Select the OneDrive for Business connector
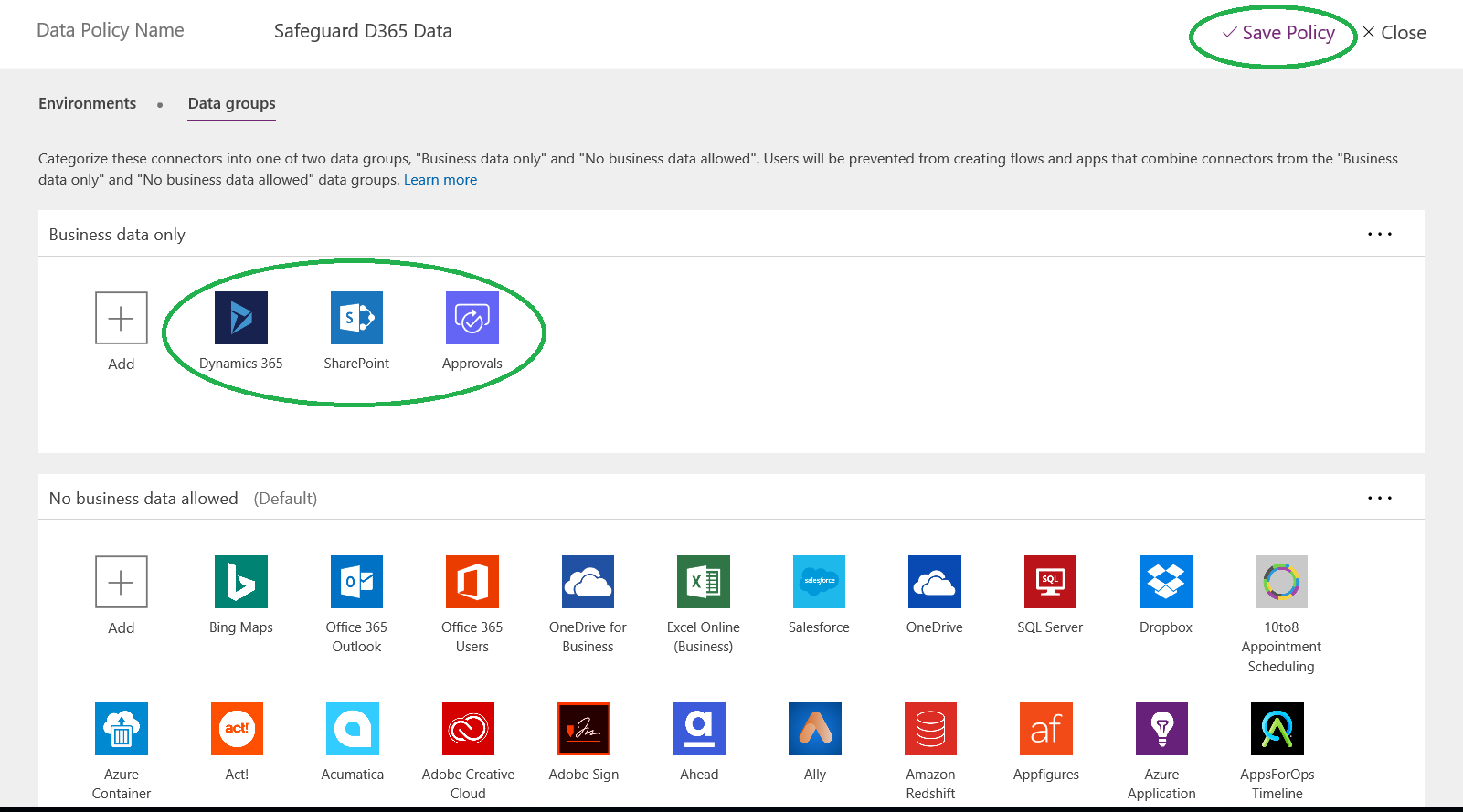 588,582
